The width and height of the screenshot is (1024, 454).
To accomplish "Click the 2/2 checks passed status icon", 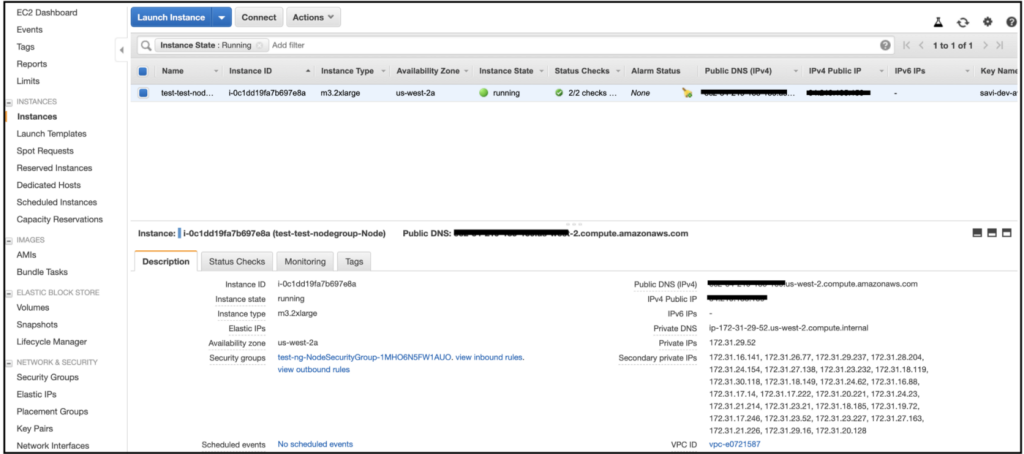I will coord(559,93).
